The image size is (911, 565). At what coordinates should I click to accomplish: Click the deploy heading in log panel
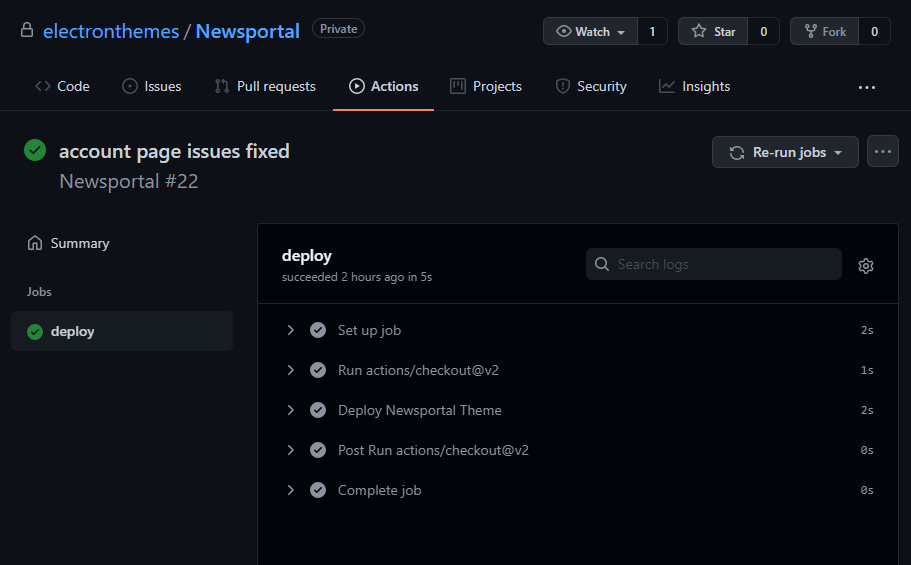pos(307,256)
